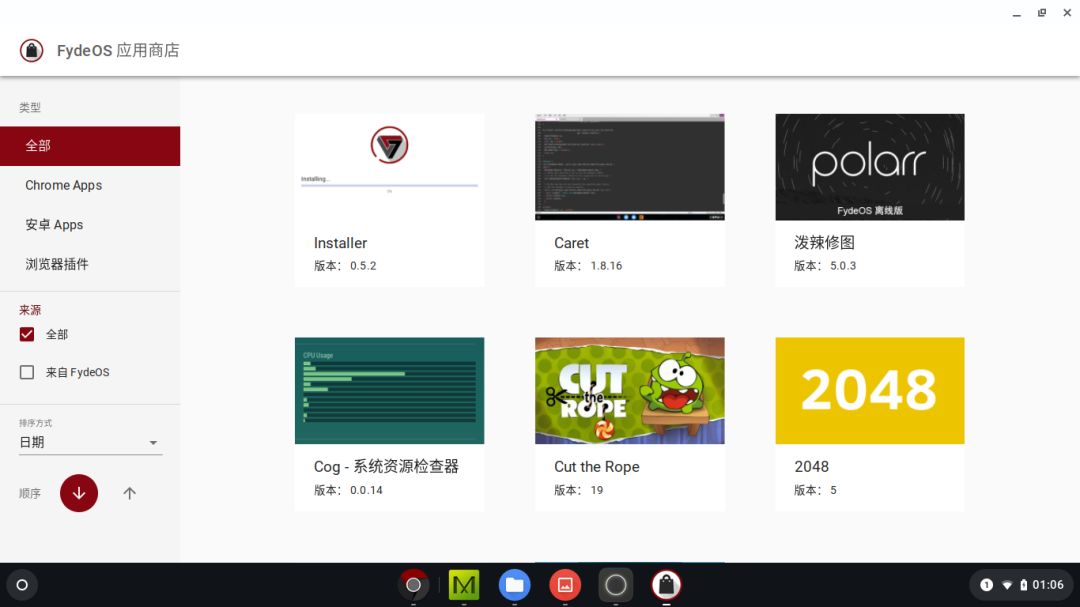Open the blue Files app in shelf
The image size is (1080, 607).
pyautogui.click(x=514, y=585)
